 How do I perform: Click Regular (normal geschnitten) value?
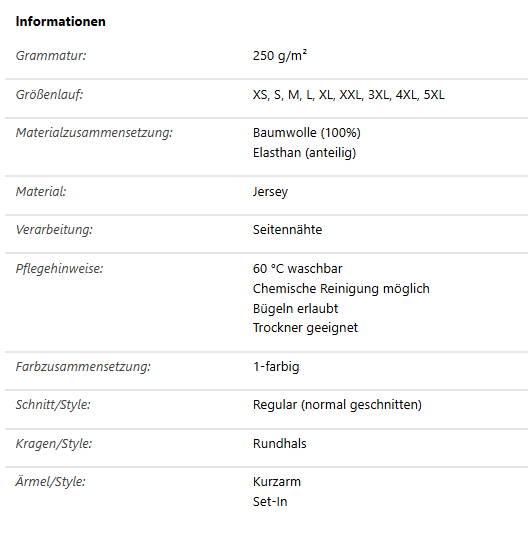click(x=337, y=405)
